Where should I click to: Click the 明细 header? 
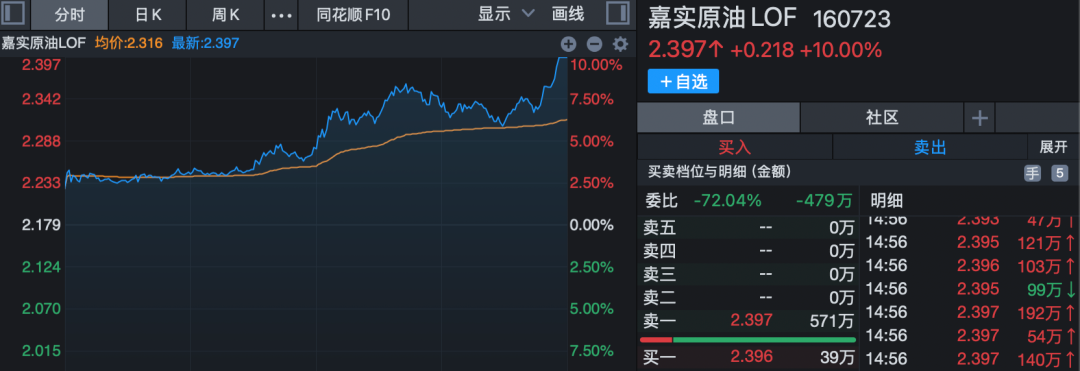click(886, 201)
